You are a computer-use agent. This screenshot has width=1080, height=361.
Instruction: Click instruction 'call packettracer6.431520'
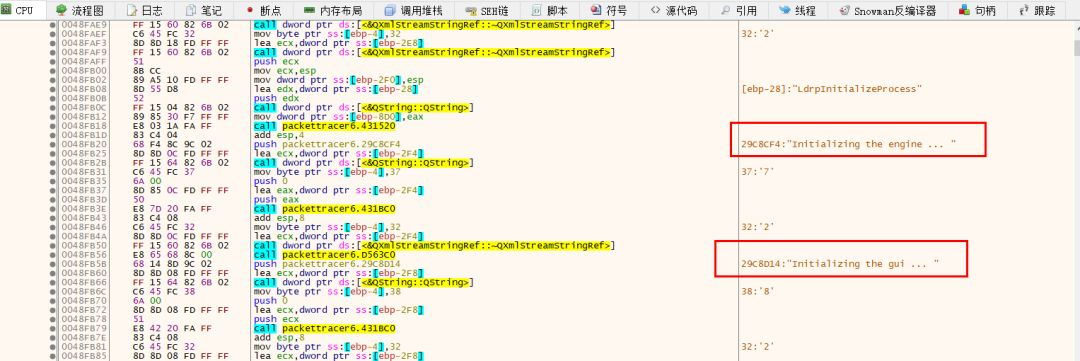(x=324, y=125)
